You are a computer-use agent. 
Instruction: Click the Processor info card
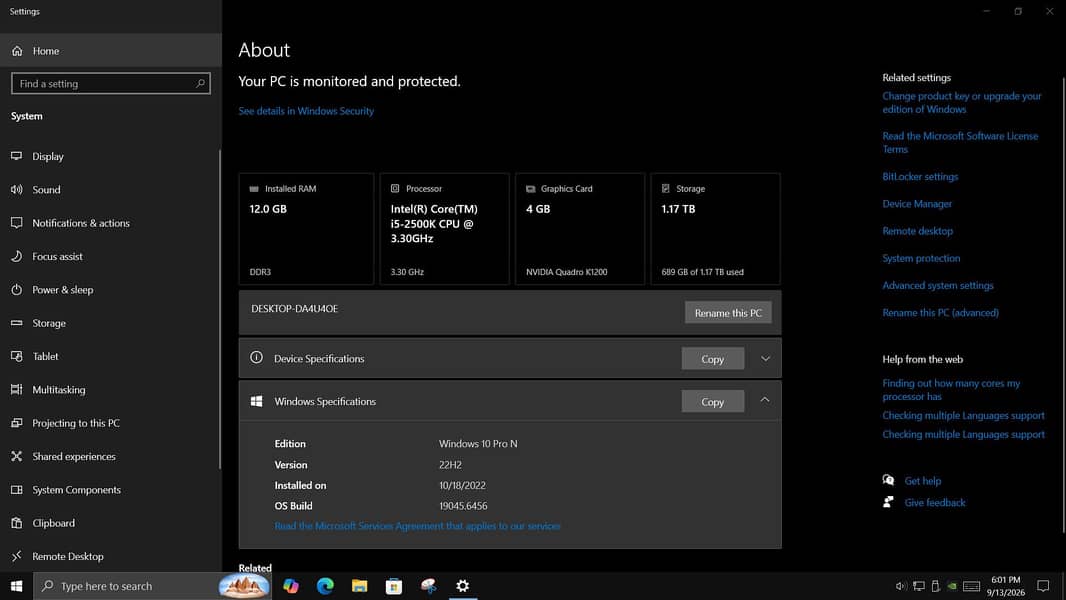[445, 229]
